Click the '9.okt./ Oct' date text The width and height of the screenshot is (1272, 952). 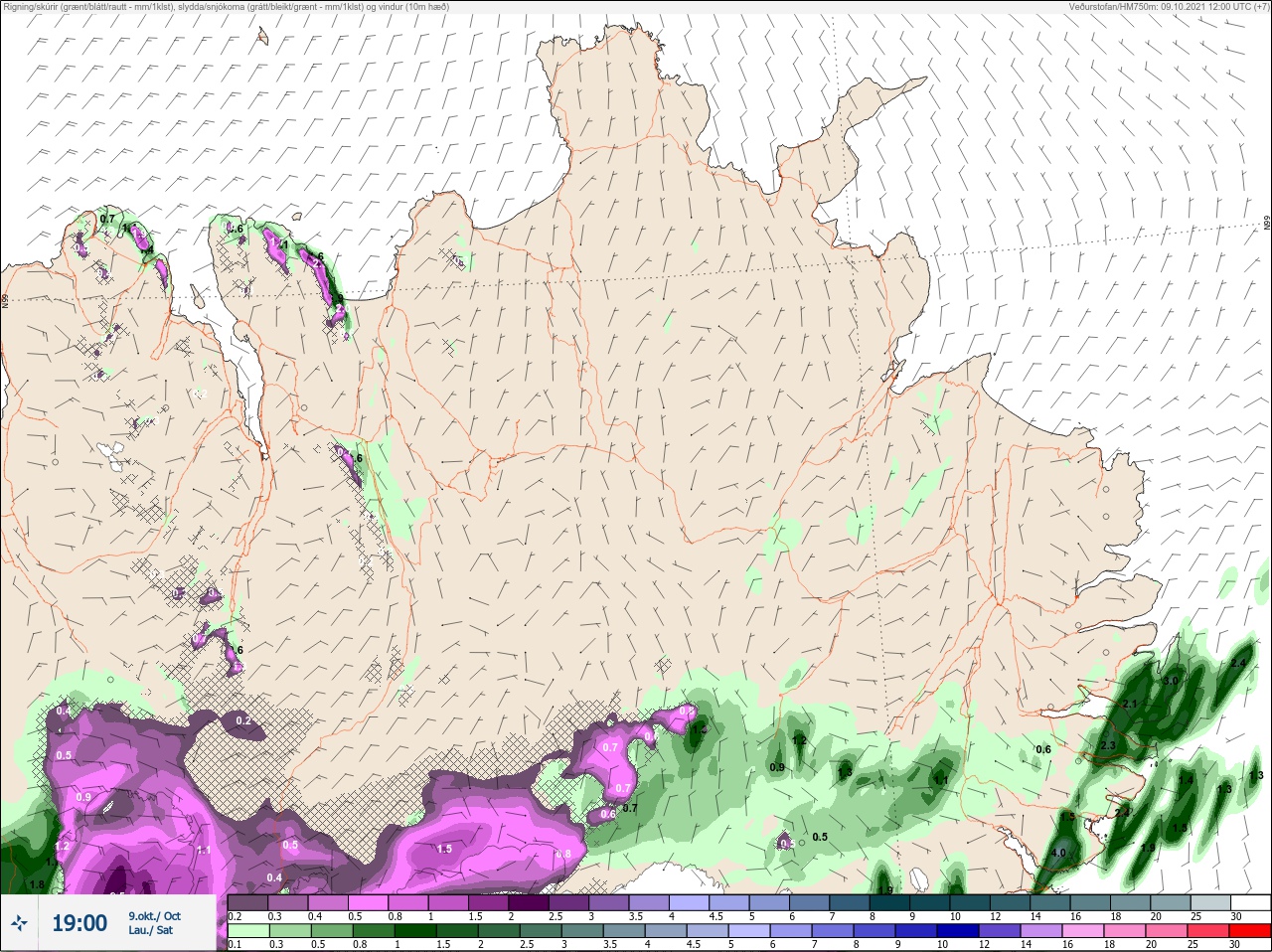pos(154,915)
